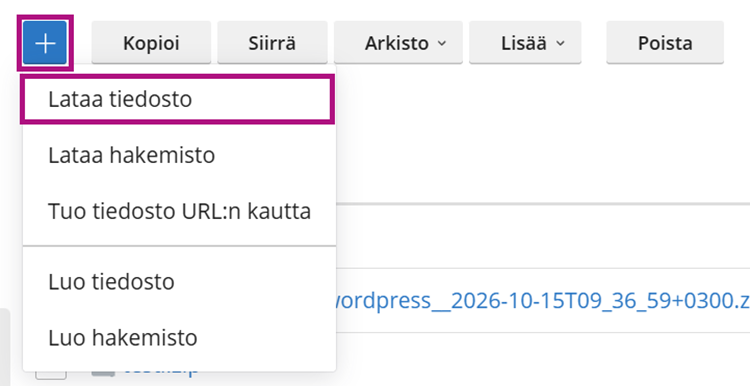Viewport: 750px width, 386px height.
Task: Open the wordpress 2026-10-15 zip file link
Action: [542, 301]
